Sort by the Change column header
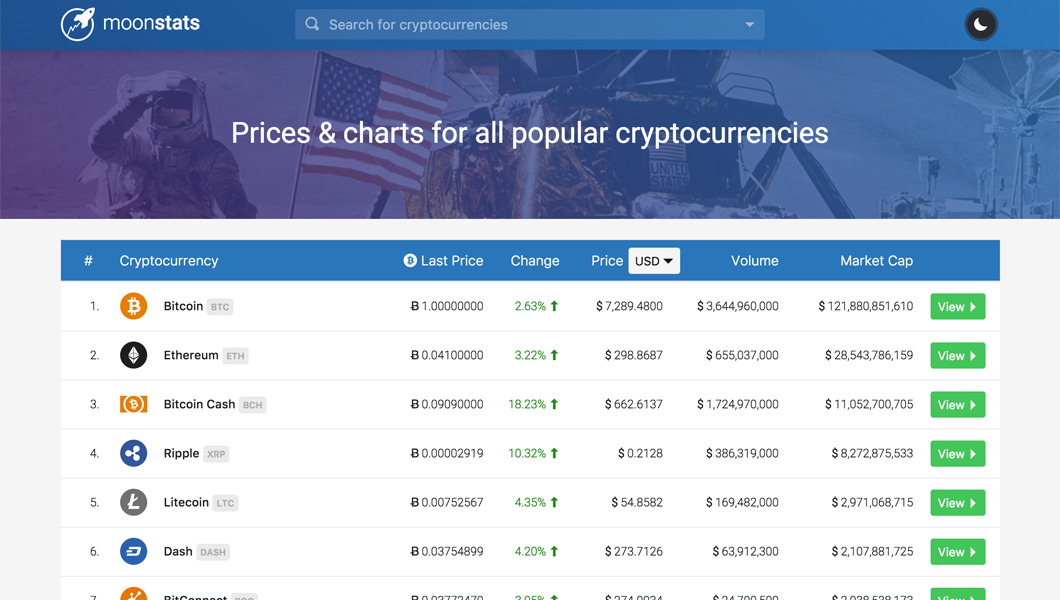The width and height of the screenshot is (1060, 600). click(535, 261)
